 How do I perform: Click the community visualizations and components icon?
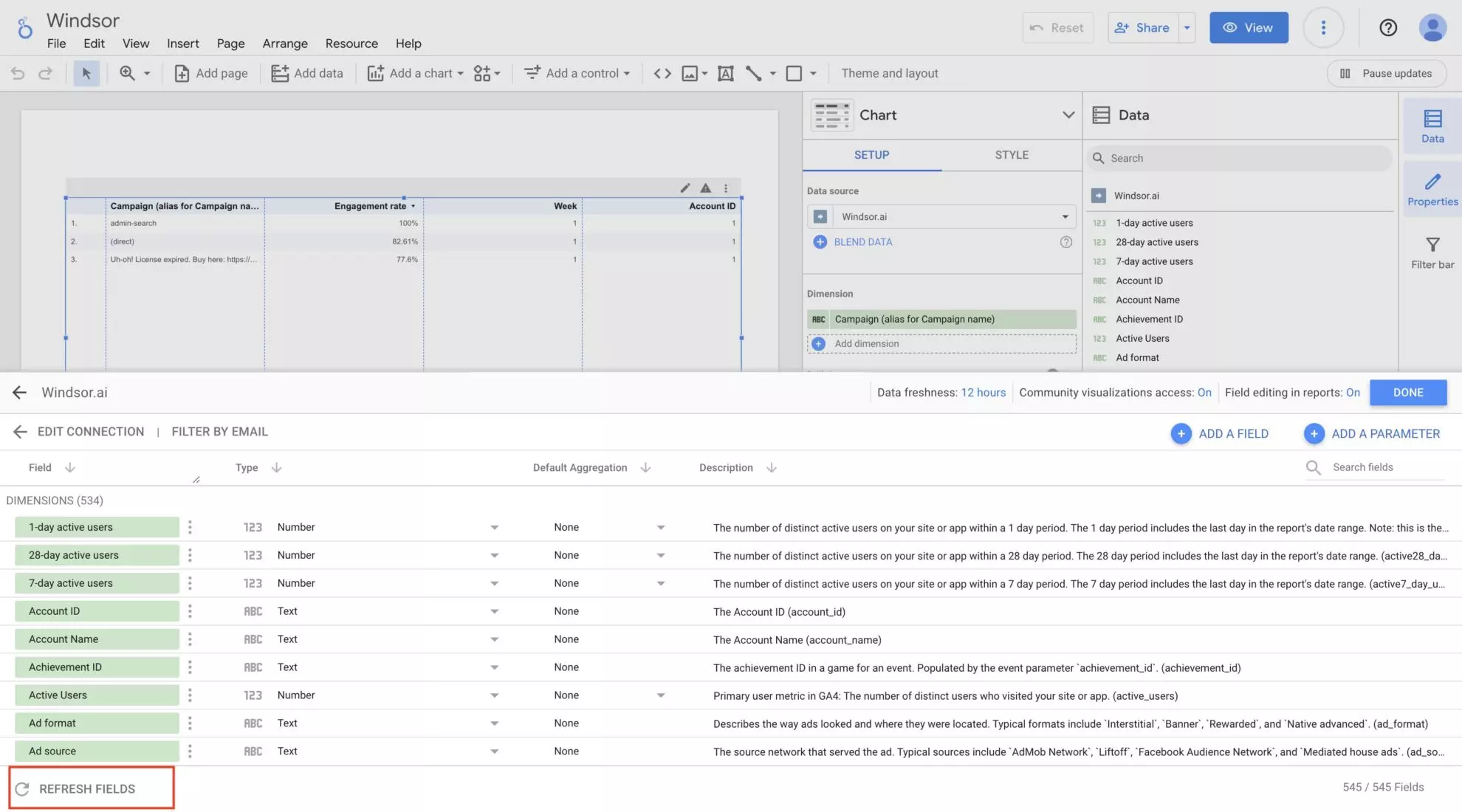click(482, 73)
